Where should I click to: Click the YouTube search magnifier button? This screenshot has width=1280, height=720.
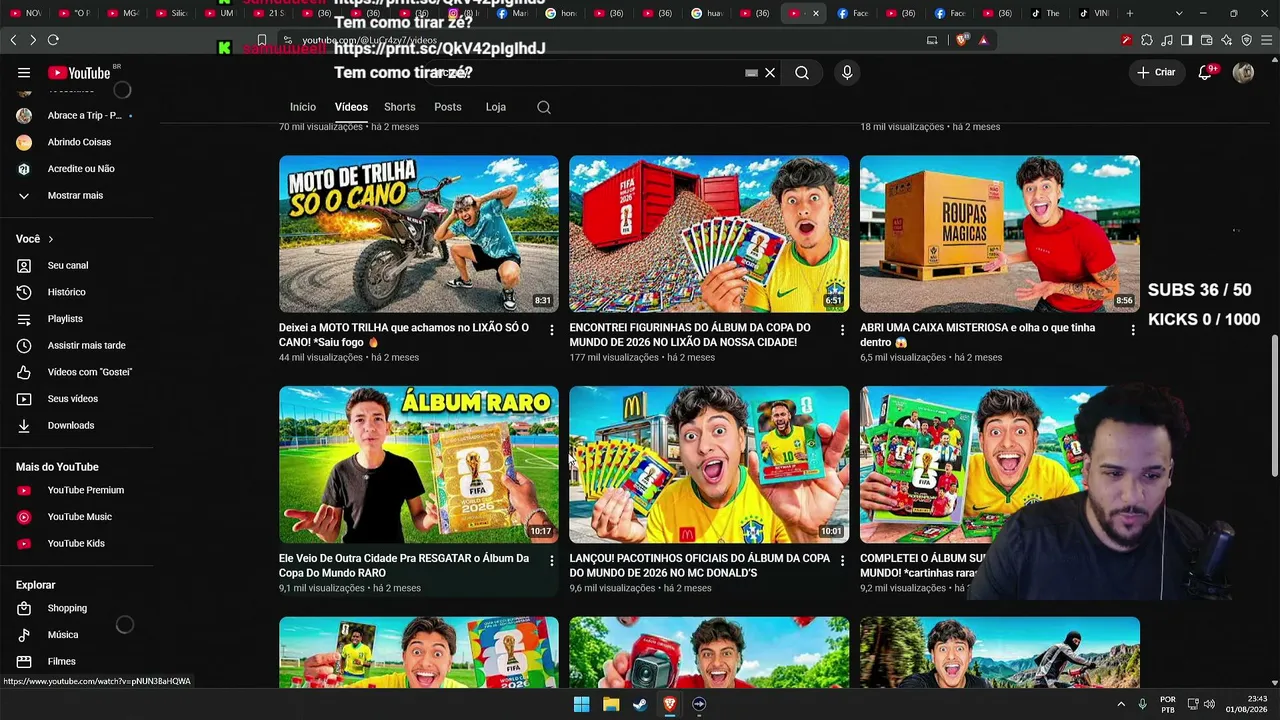tap(802, 73)
